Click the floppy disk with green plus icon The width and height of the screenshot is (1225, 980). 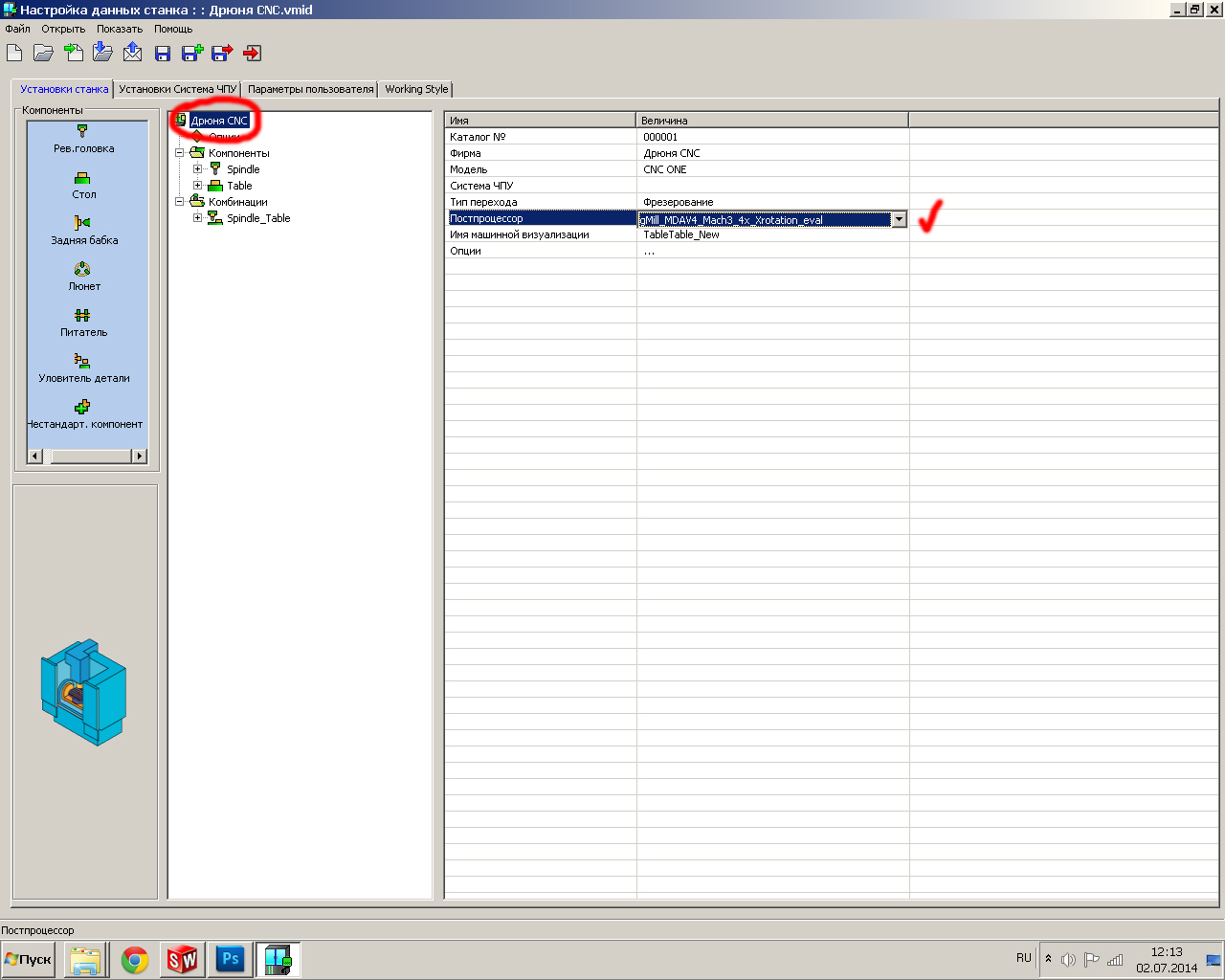[192, 53]
